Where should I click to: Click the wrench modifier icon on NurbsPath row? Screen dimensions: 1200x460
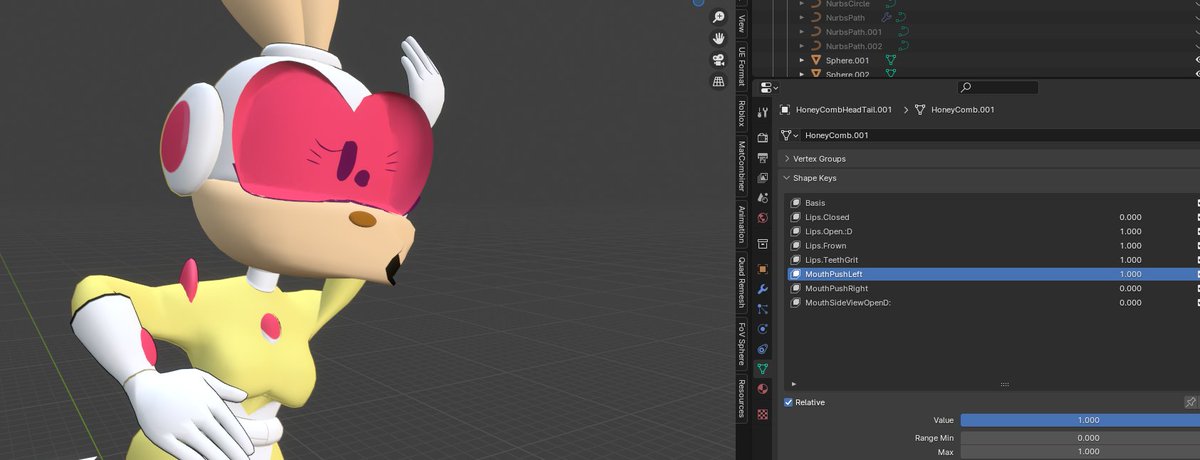point(886,17)
